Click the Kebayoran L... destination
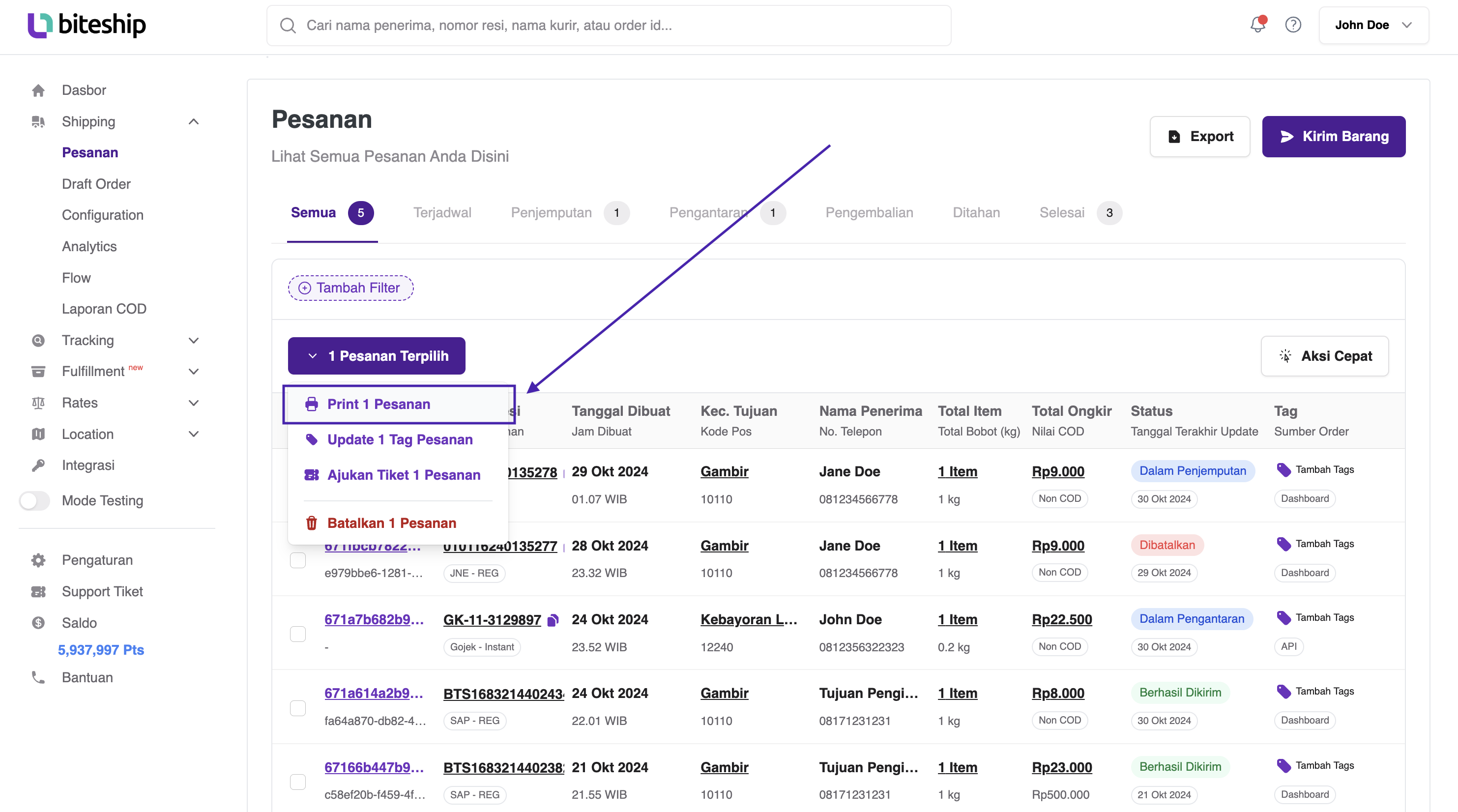This screenshot has height=812, width=1458. coord(749,620)
